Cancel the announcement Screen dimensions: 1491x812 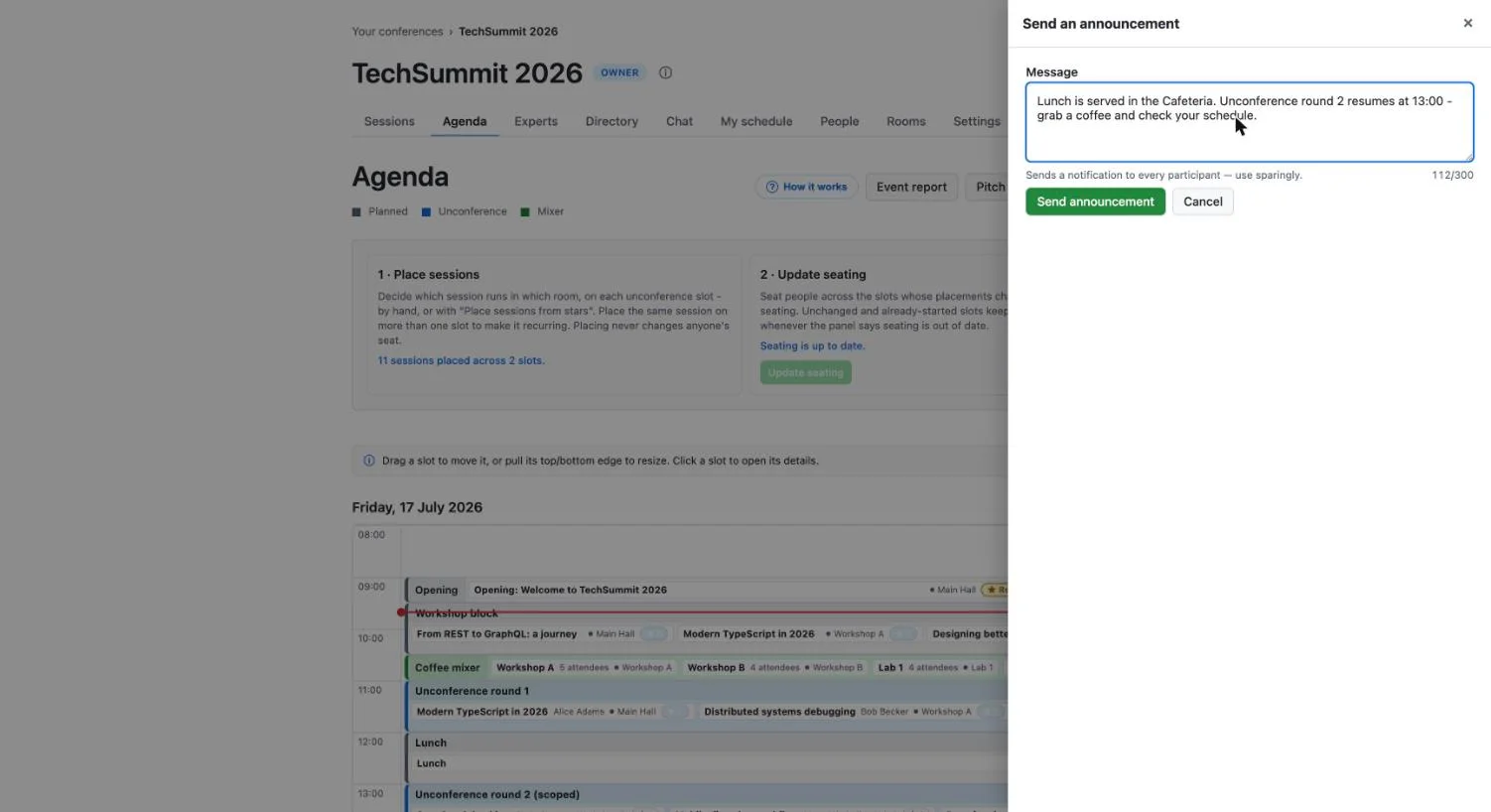pos(1202,202)
